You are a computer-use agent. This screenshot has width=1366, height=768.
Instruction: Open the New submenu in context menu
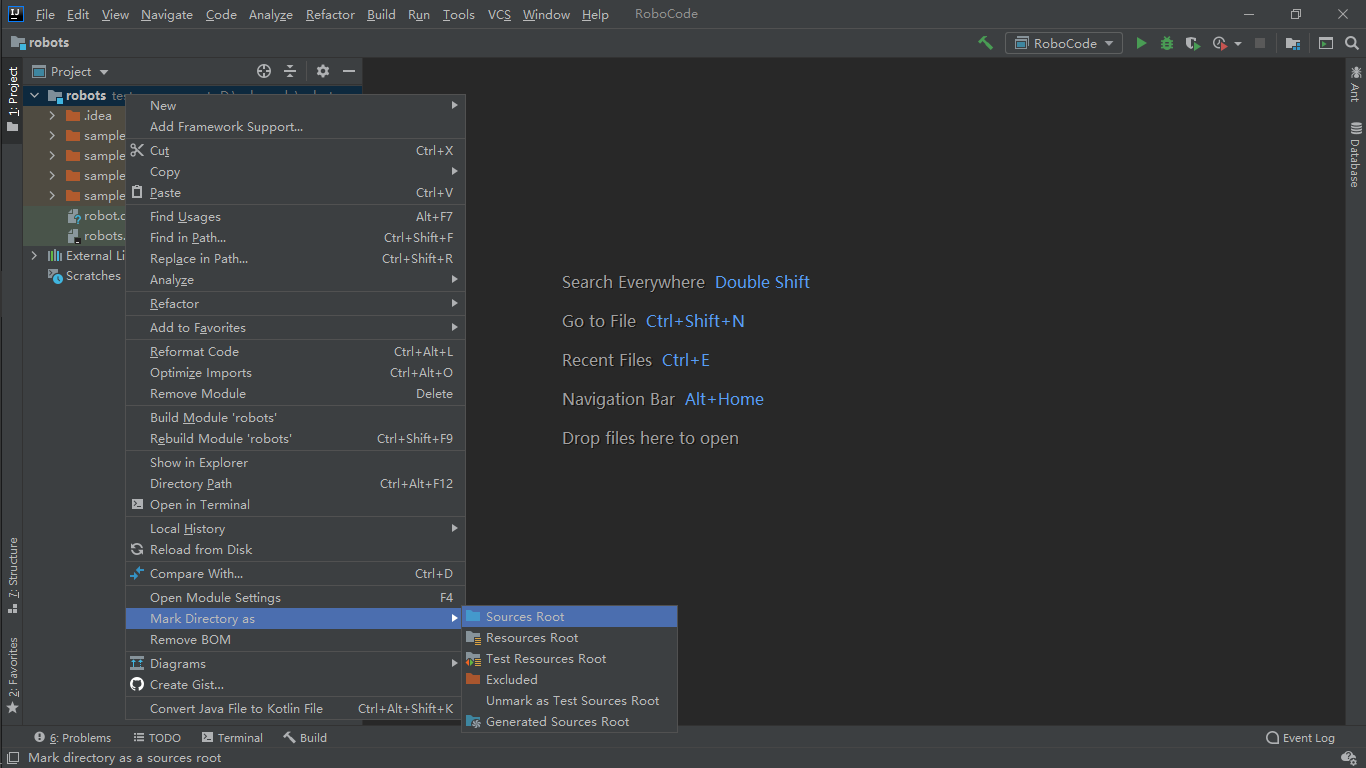(x=295, y=106)
